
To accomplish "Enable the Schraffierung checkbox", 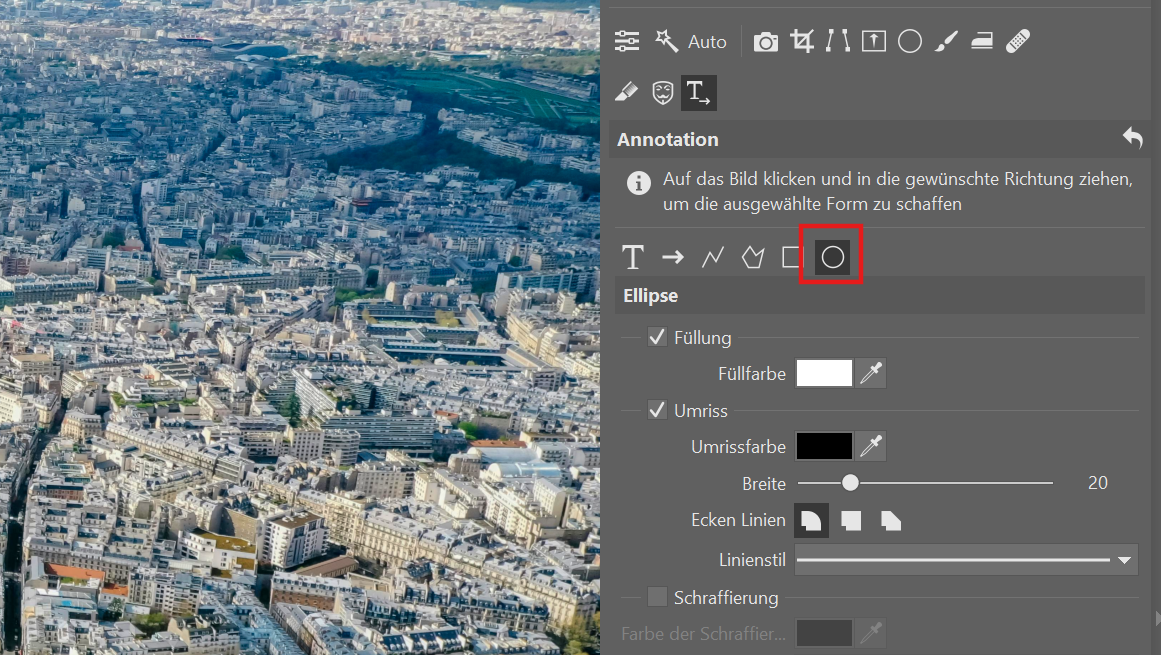I will click(657, 597).
